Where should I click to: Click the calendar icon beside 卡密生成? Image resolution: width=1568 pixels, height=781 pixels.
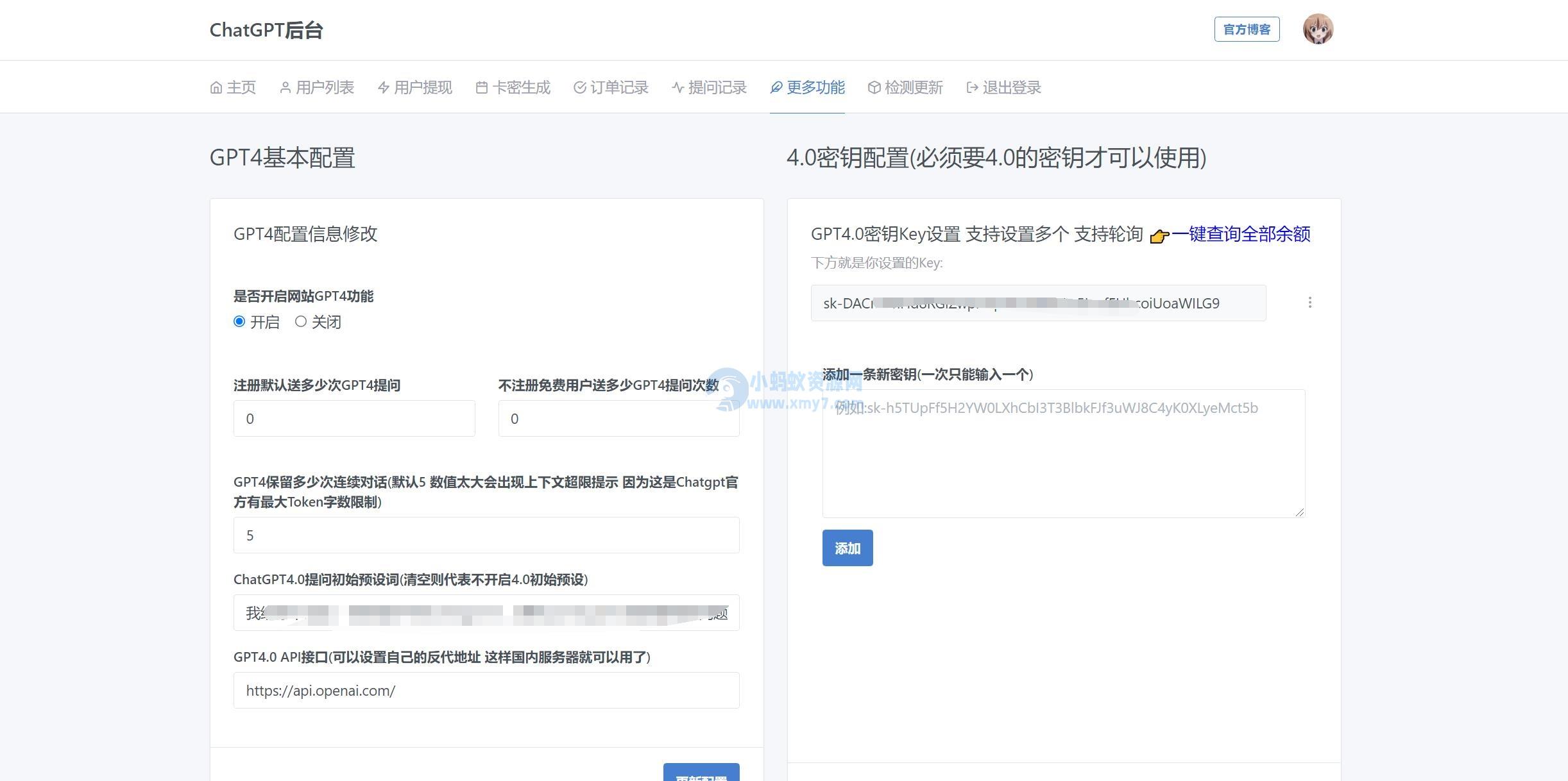coord(482,88)
